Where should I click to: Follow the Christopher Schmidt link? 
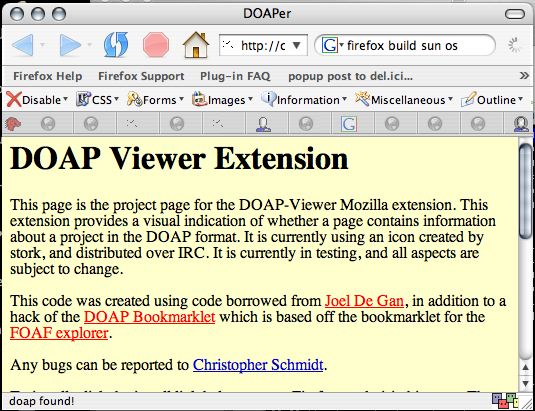[x=258, y=365]
